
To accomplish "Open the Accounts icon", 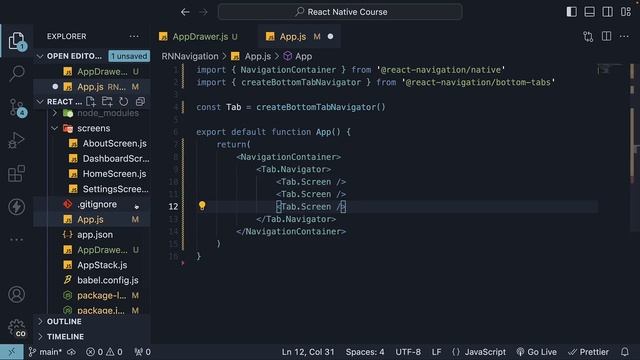I will tap(16, 294).
